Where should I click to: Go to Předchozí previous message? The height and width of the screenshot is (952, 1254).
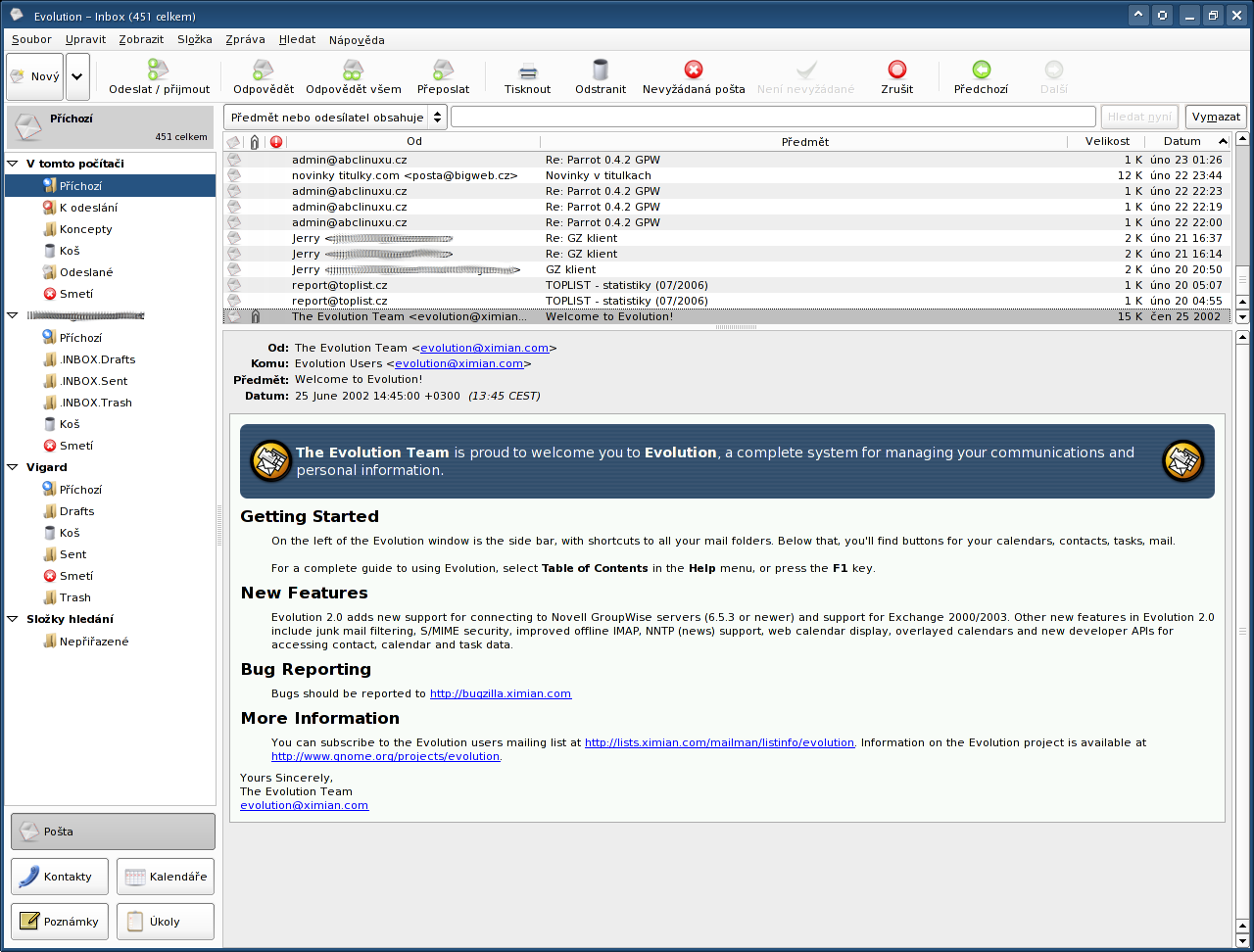pos(981,77)
